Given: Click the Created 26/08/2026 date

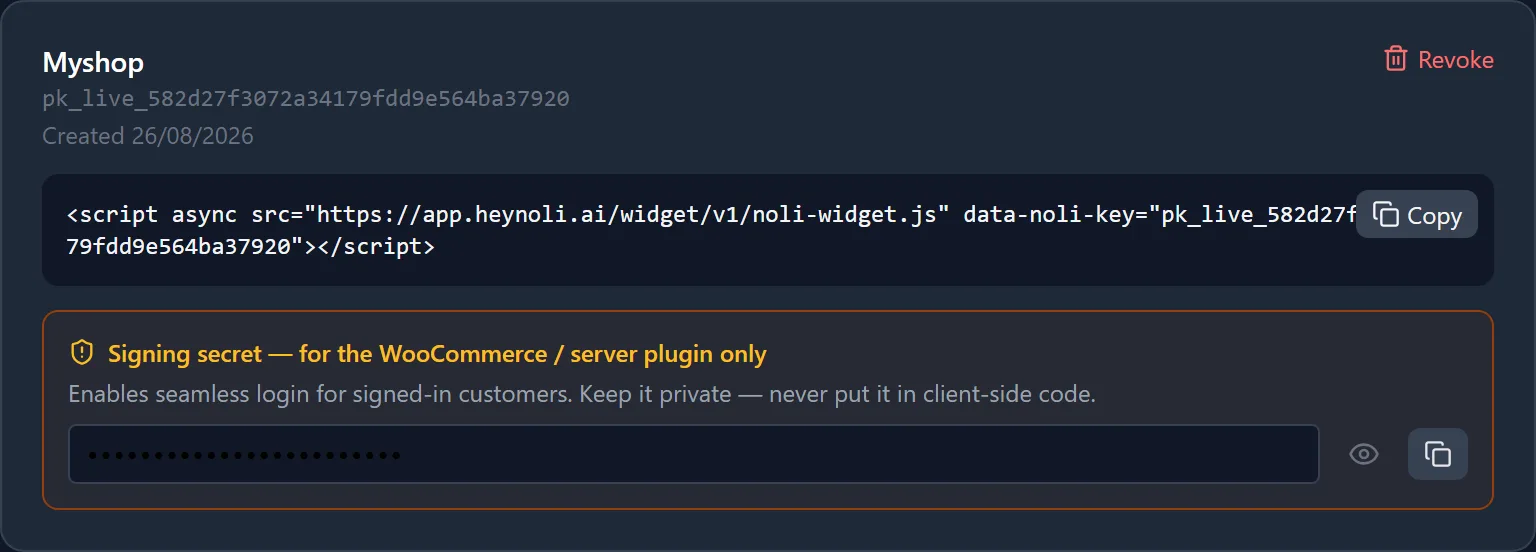Looking at the screenshot, I should (x=148, y=136).
